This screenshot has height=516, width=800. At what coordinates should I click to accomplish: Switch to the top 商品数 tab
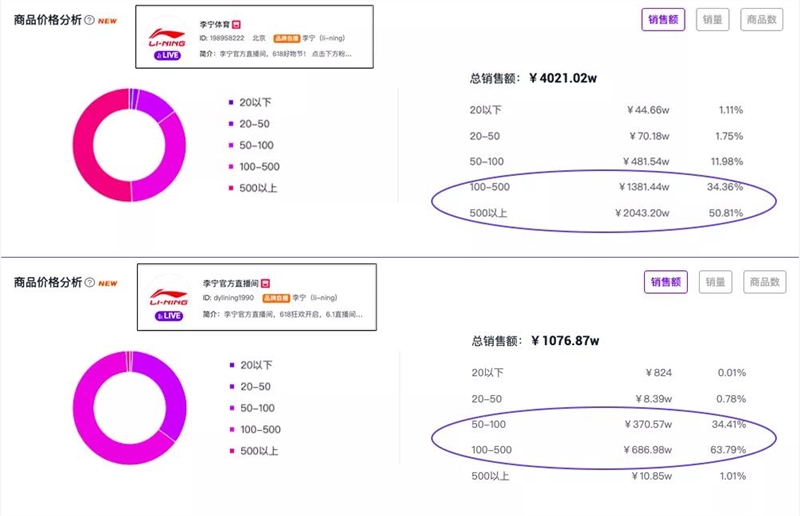pyautogui.click(x=761, y=20)
